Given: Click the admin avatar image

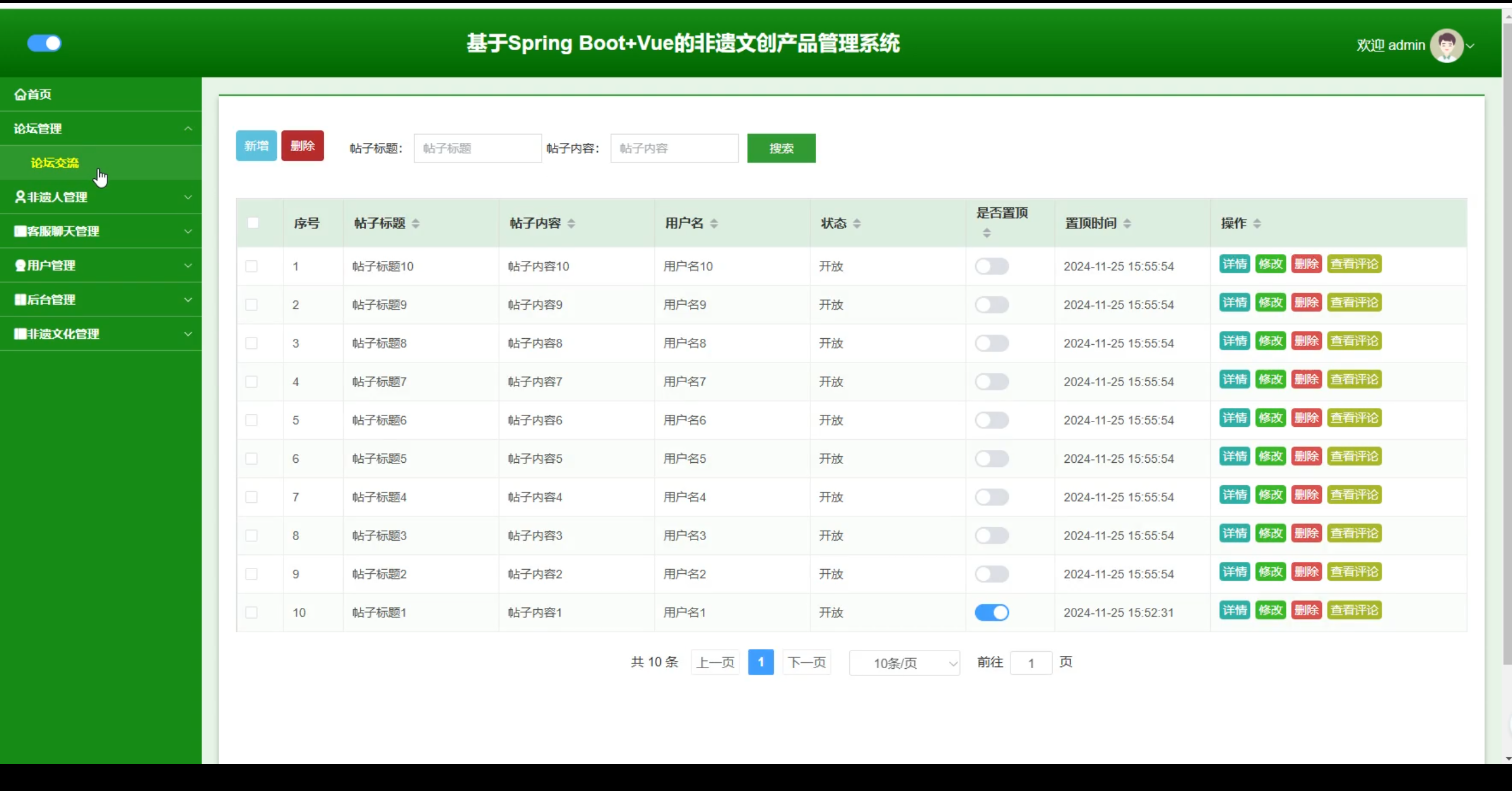Looking at the screenshot, I should coord(1446,45).
